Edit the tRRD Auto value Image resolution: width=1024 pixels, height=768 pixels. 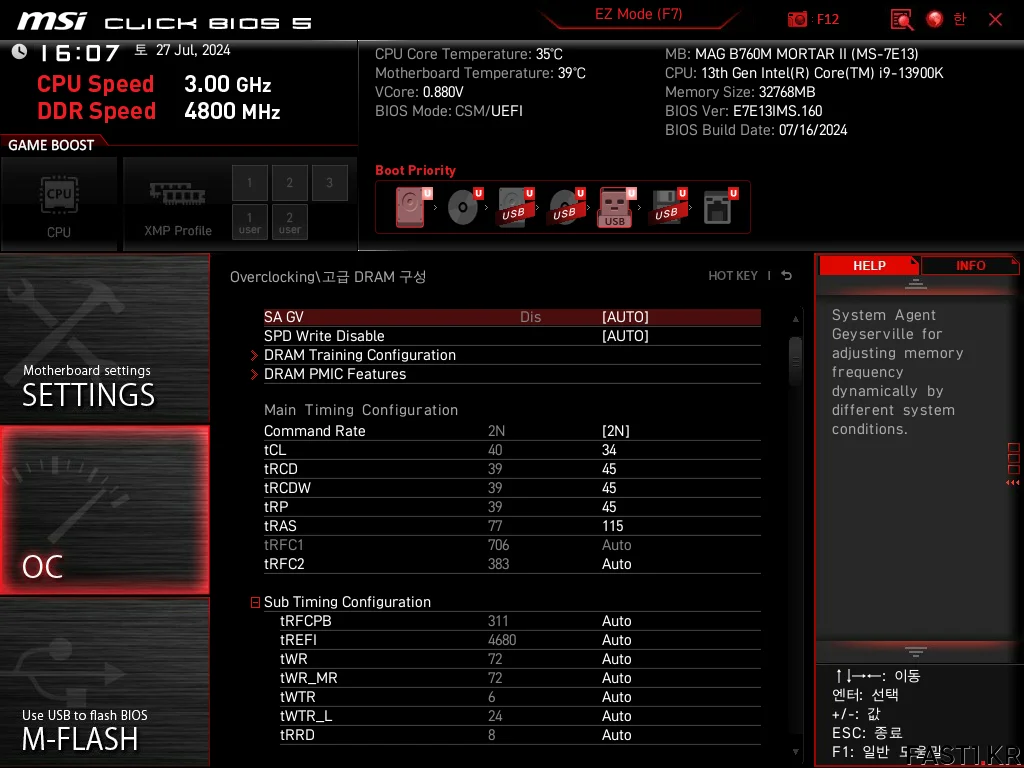click(616, 735)
